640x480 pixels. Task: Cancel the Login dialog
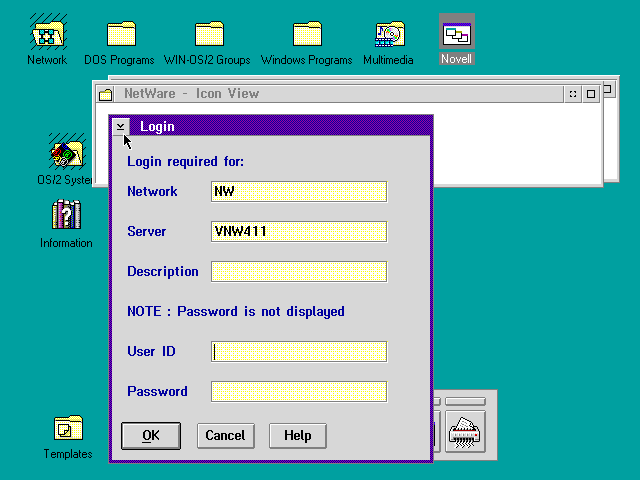pos(225,436)
